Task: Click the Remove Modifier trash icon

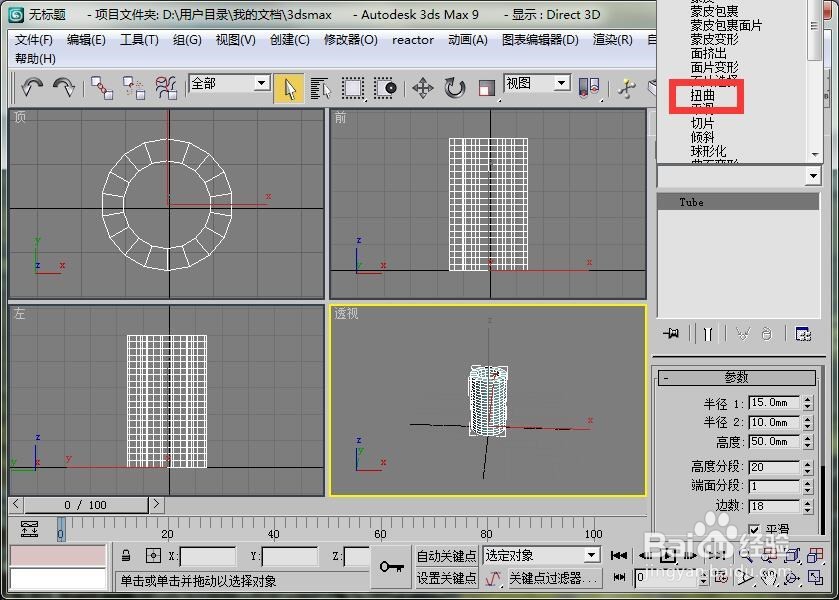Action: [766, 333]
